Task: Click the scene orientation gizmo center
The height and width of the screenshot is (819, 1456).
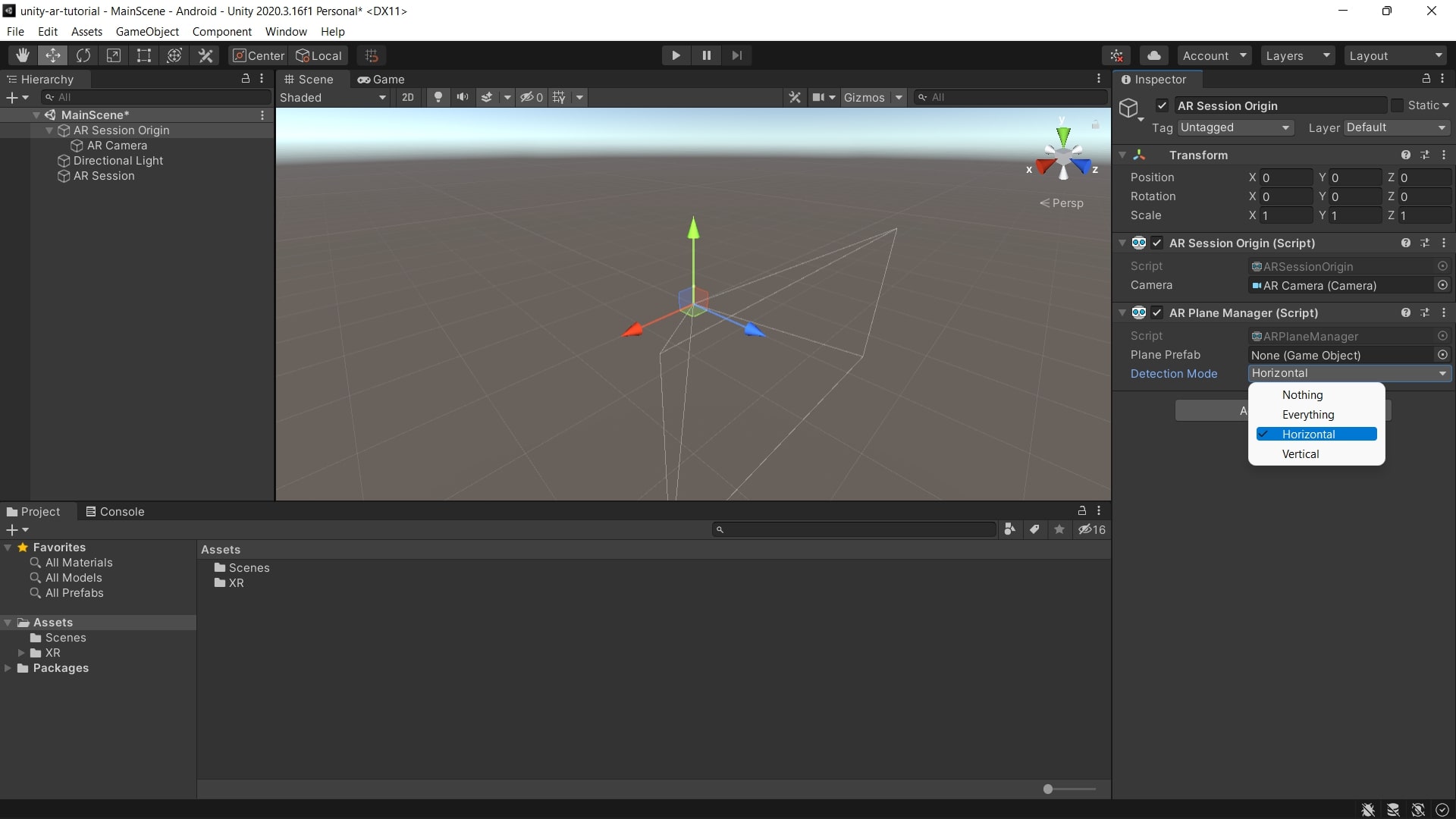Action: [x=1063, y=157]
